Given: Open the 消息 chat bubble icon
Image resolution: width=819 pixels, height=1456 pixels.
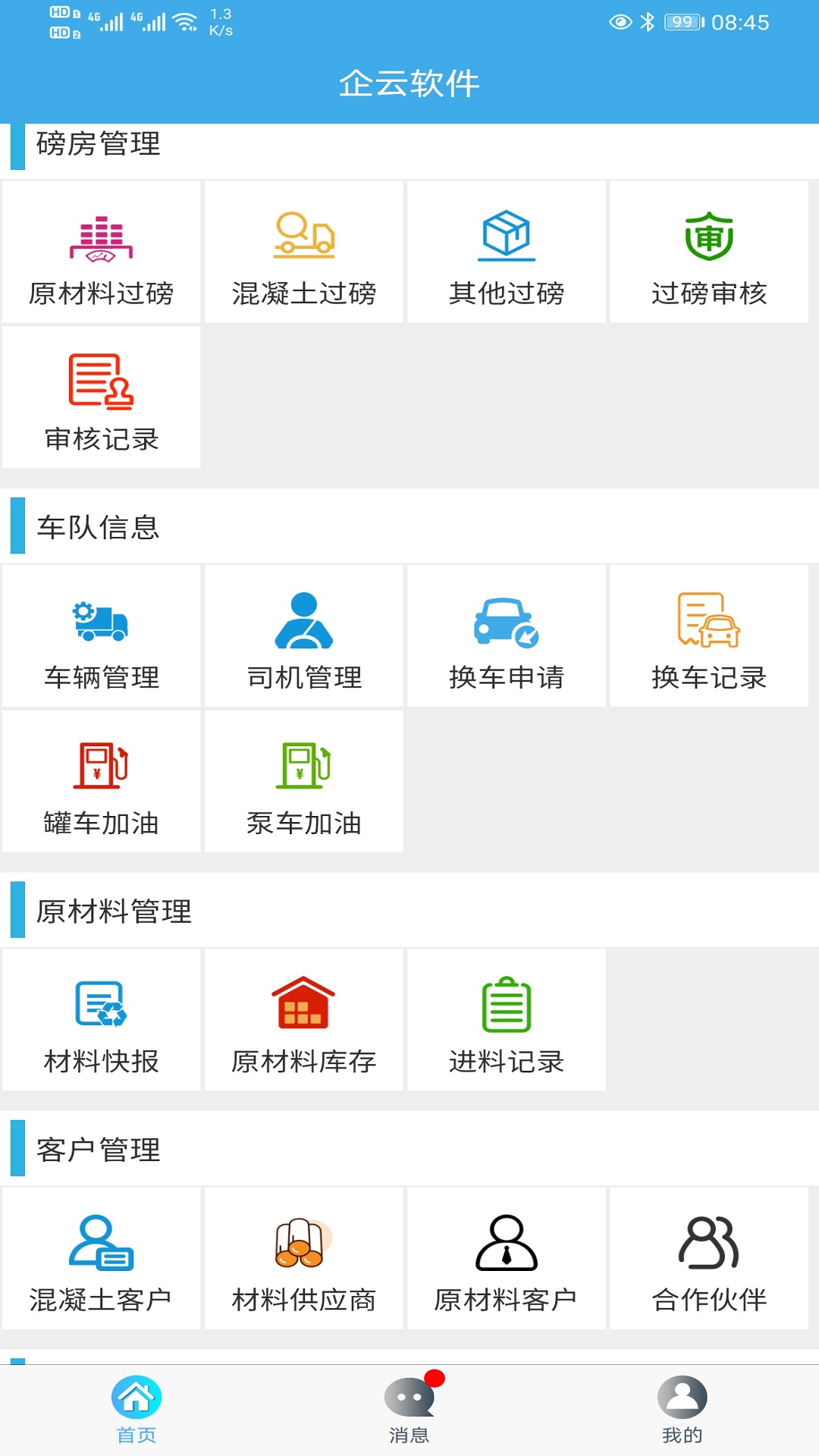Looking at the screenshot, I should click(409, 1397).
